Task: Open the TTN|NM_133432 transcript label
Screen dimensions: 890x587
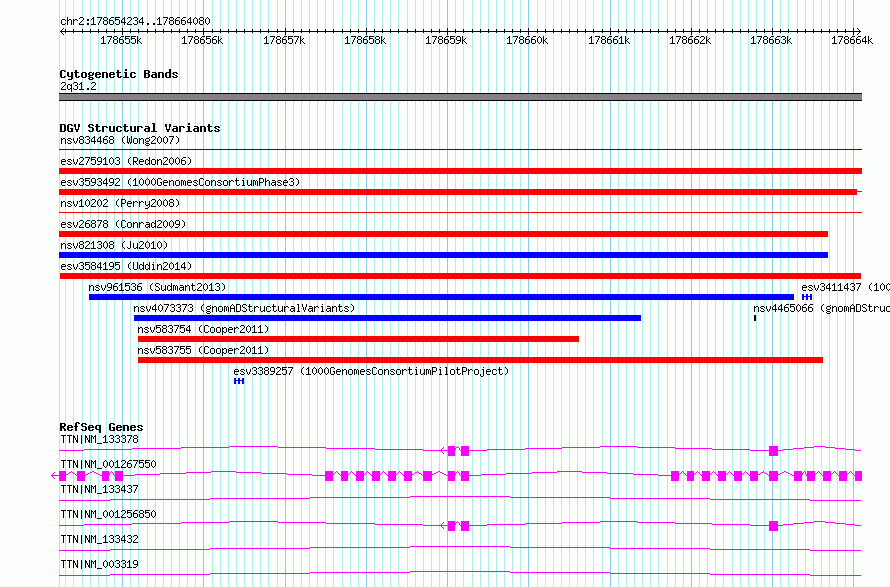Action: 99,539
